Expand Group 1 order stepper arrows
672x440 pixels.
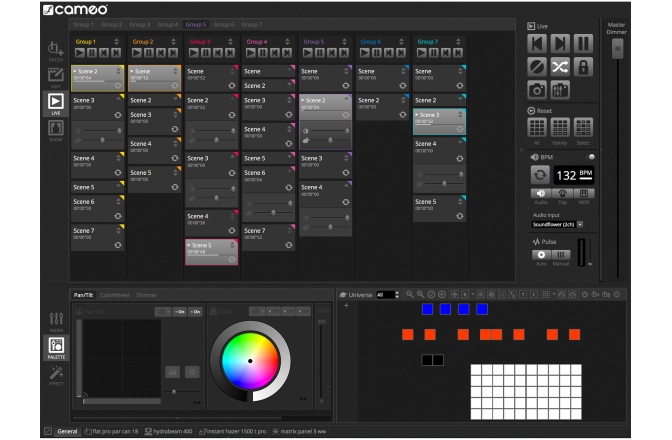click(118, 42)
